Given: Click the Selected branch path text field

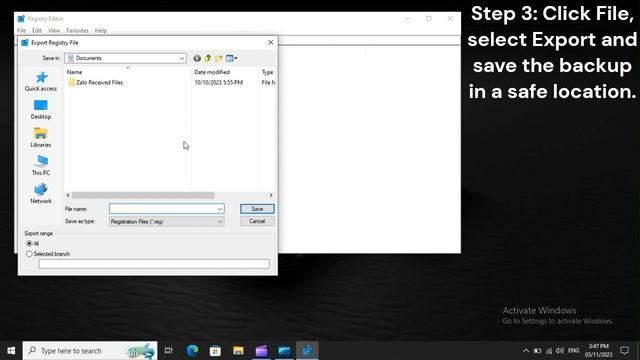Looking at the screenshot, I should [154, 264].
